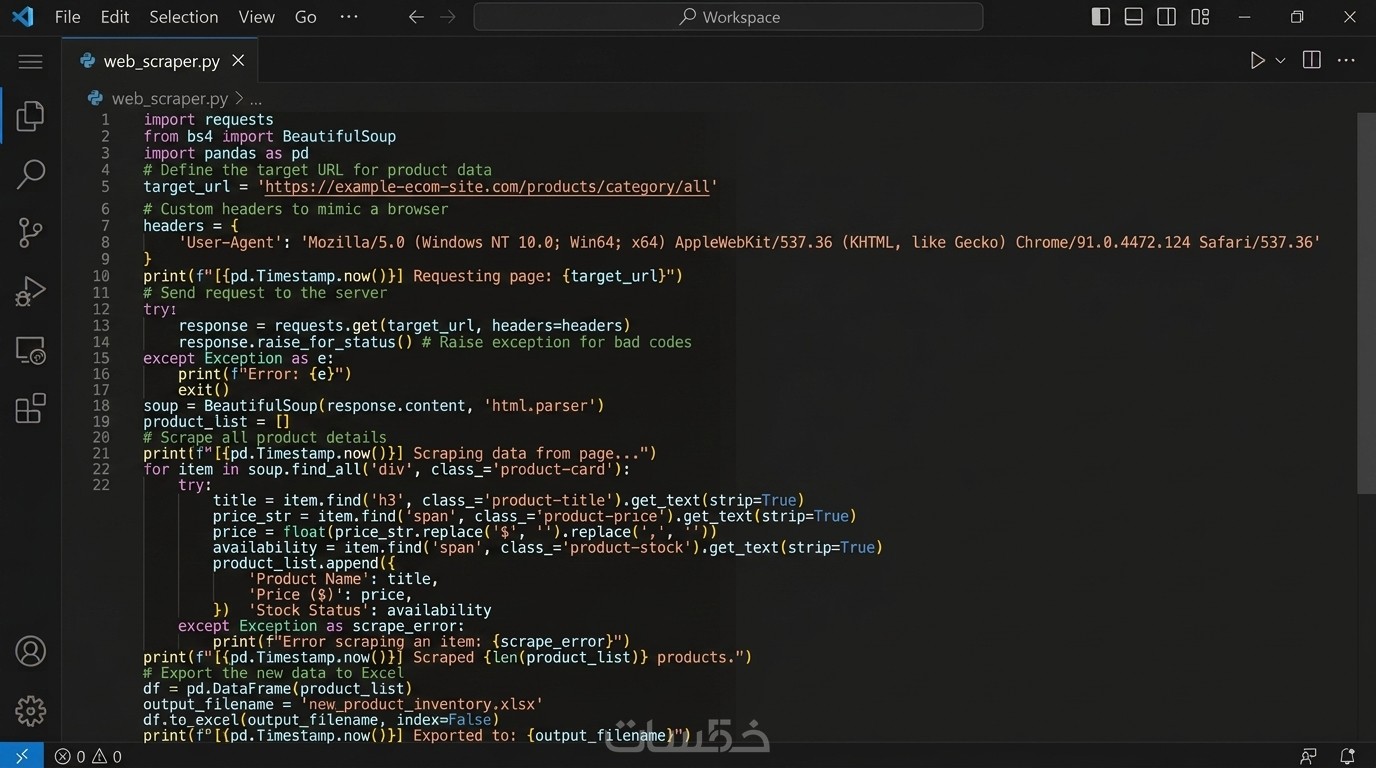
Task: Open the Explorer view in activity bar
Action: point(30,116)
